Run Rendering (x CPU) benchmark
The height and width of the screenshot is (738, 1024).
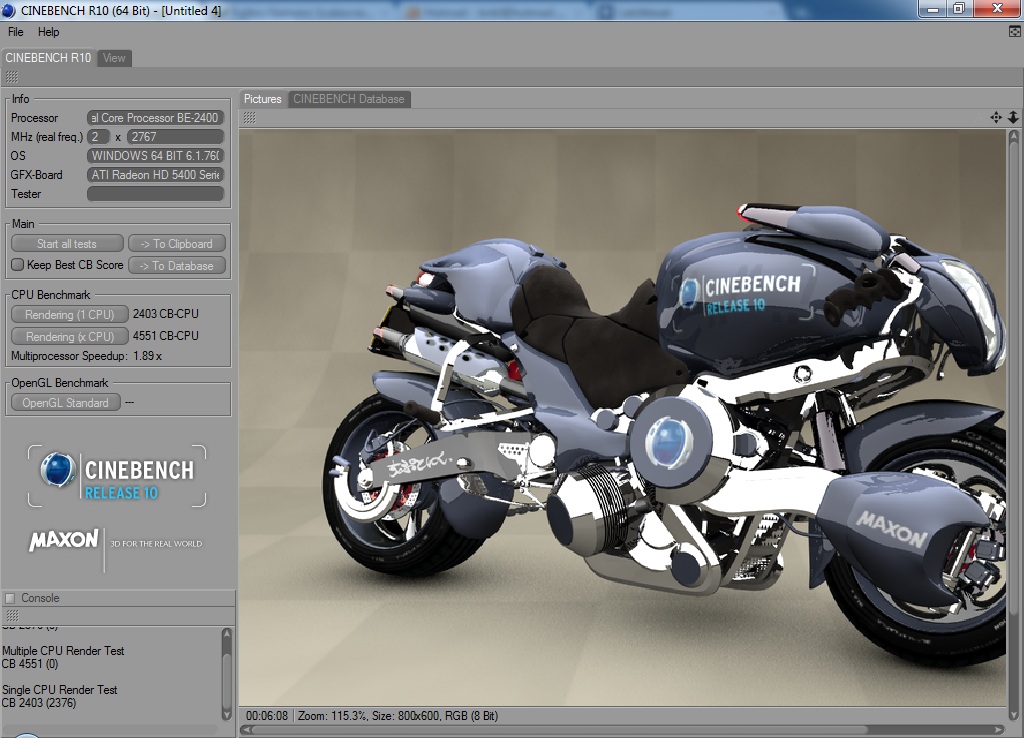coord(69,336)
